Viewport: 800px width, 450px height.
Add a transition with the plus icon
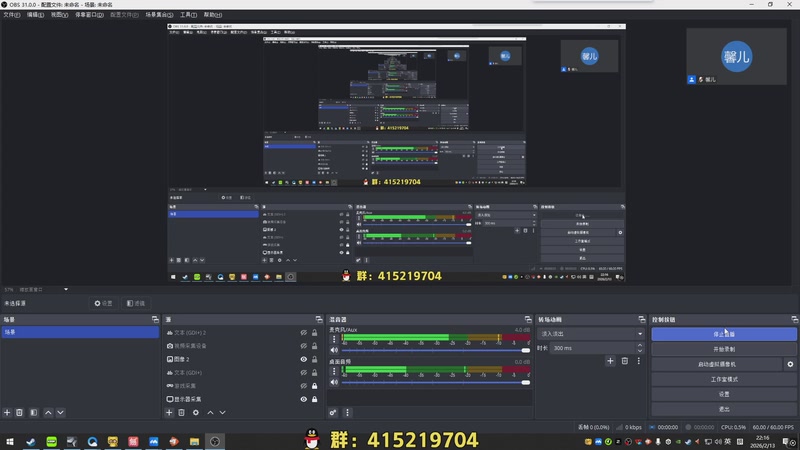coord(610,361)
